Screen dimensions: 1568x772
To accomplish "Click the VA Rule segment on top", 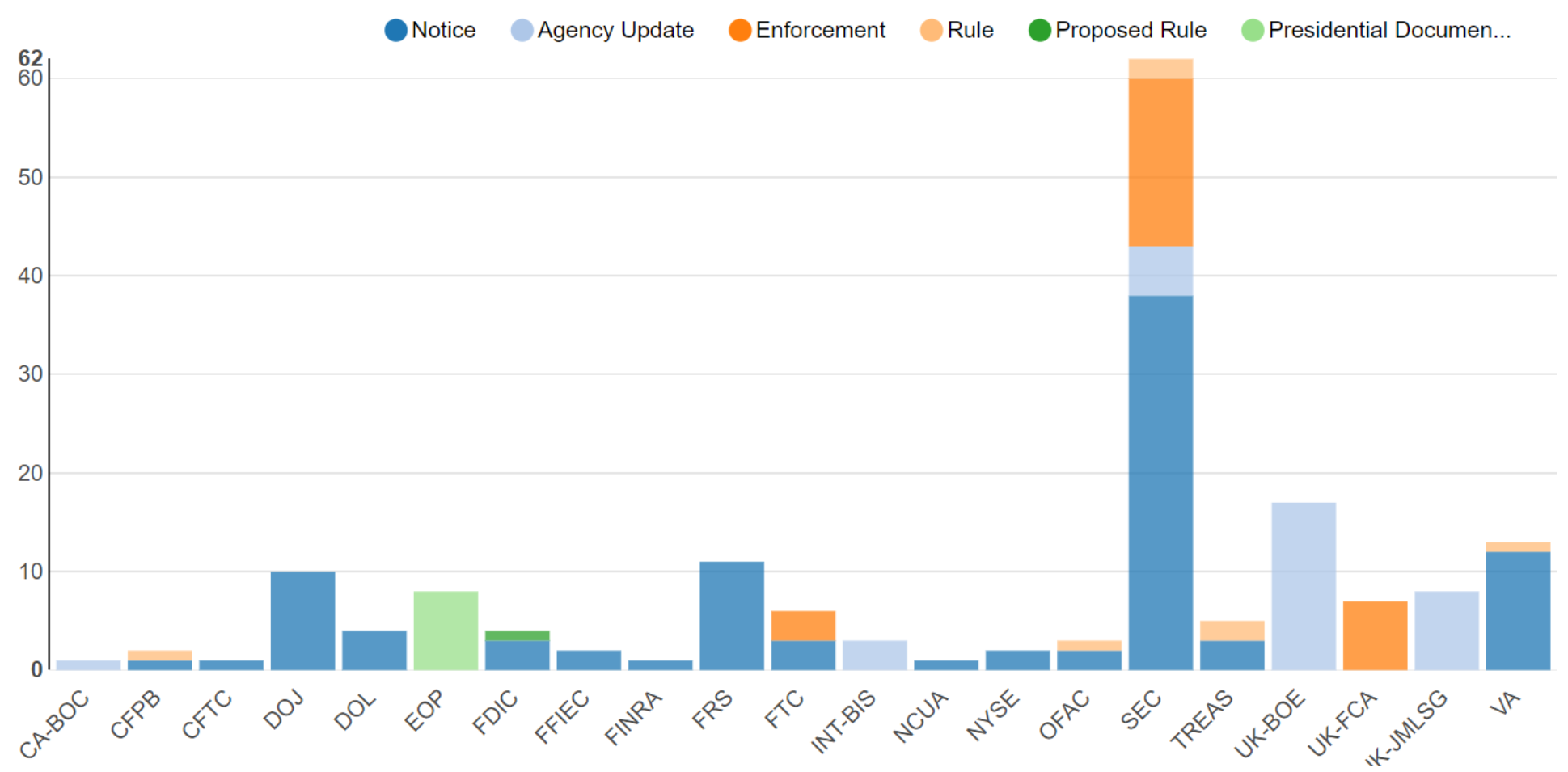I will pos(1518,547).
